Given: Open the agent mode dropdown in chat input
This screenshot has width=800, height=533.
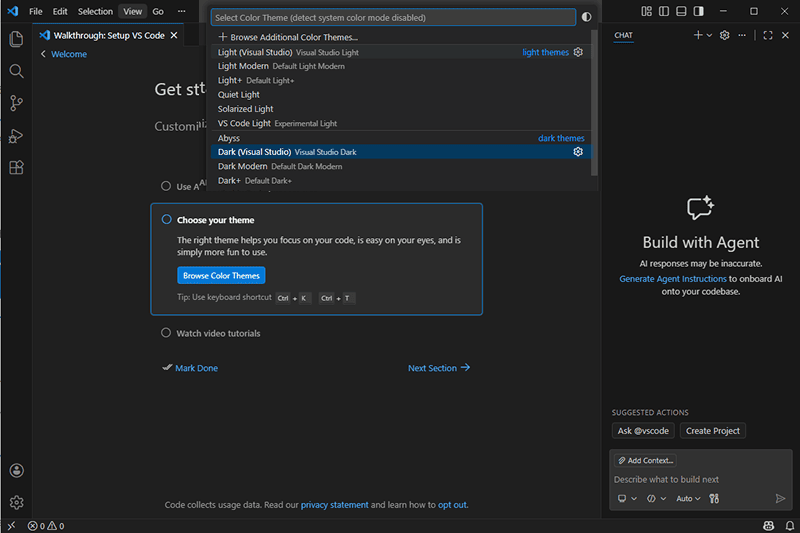Looking at the screenshot, I should [x=657, y=498].
